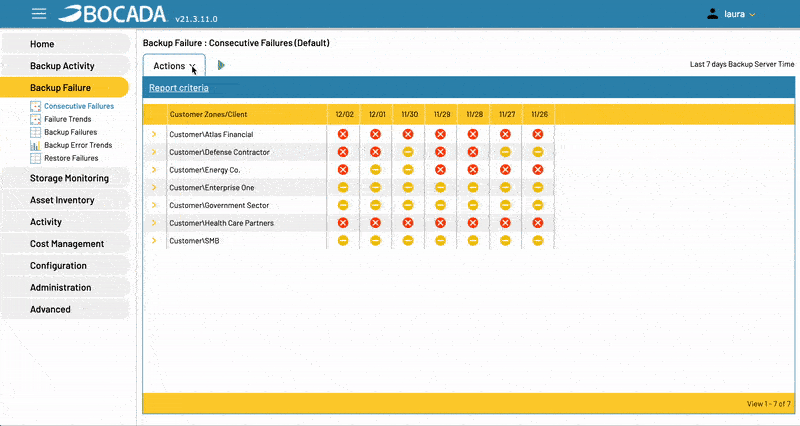Run the report with the green play icon

pyautogui.click(x=221, y=65)
